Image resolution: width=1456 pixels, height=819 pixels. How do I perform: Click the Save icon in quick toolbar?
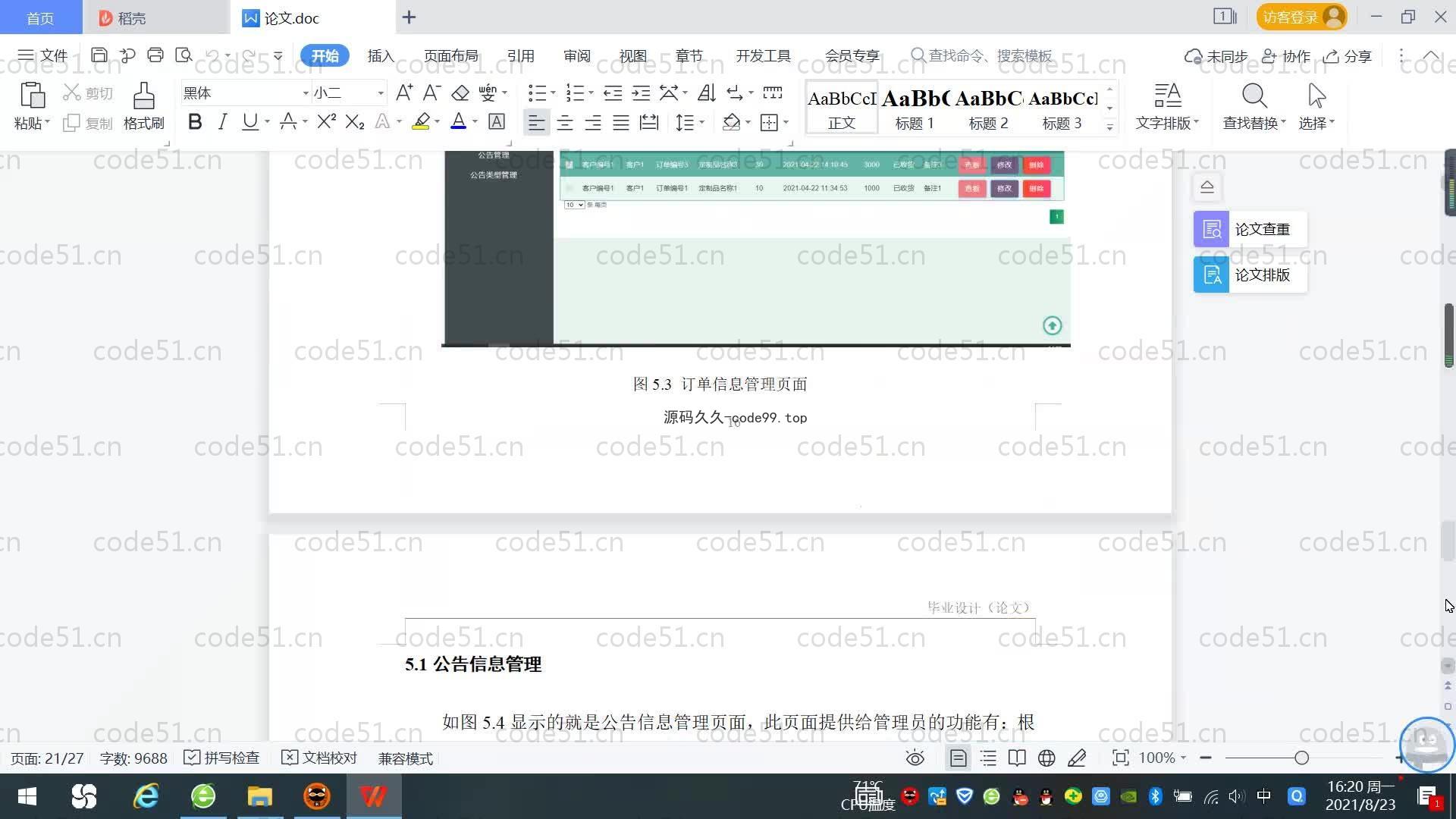99,55
